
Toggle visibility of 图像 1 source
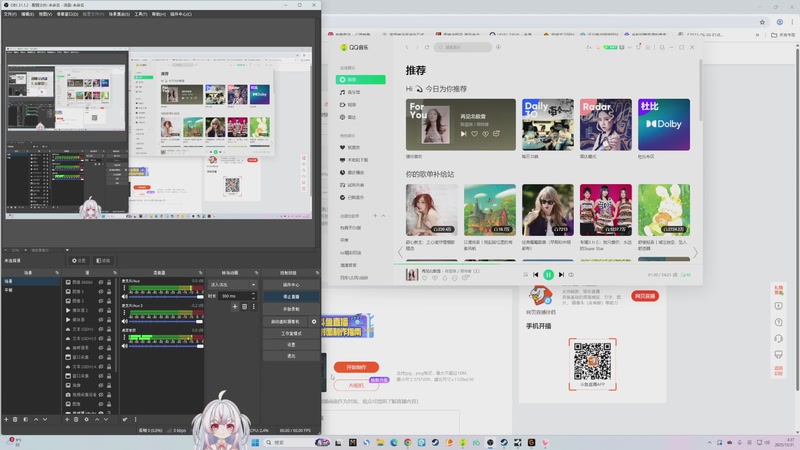click(x=101, y=291)
